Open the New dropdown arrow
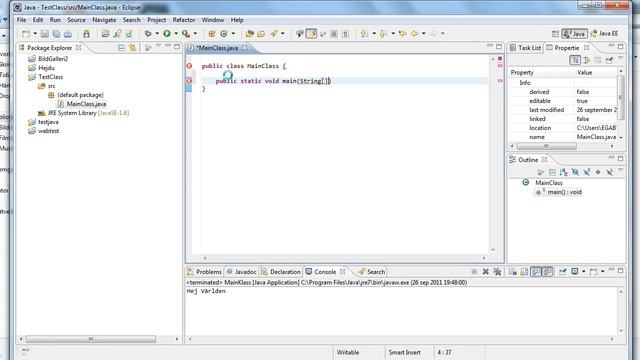The image size is (640, 360). 35,34
